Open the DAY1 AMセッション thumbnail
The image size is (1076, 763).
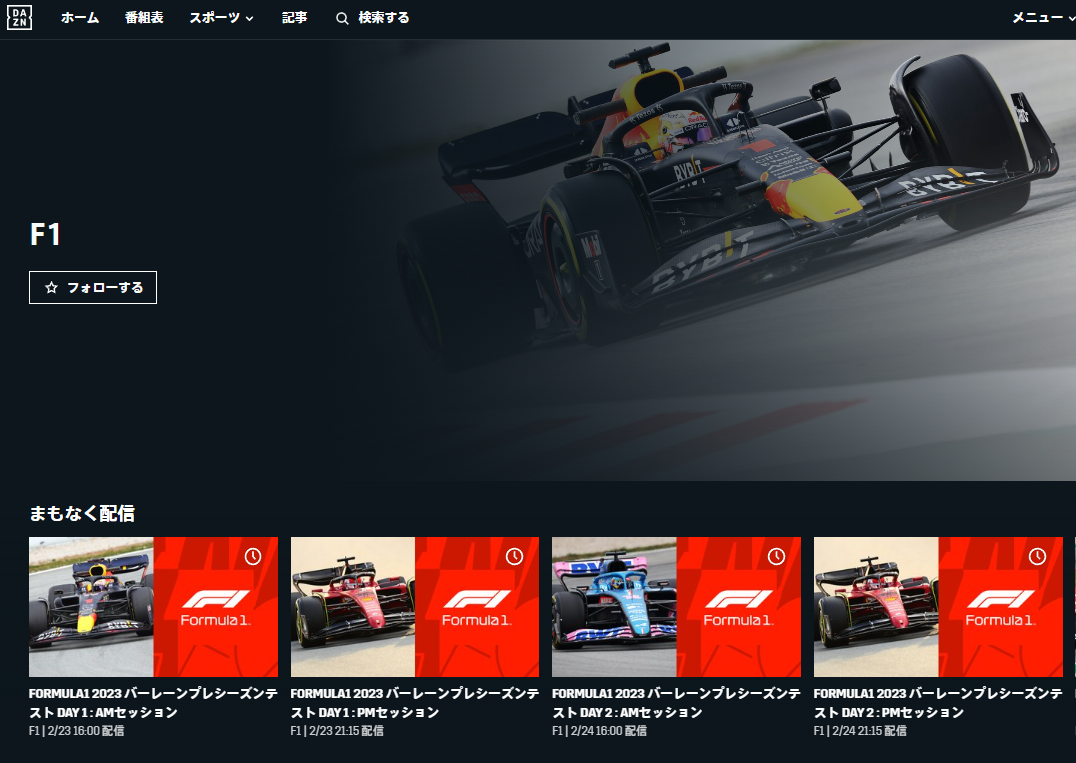[x=153, y=607]
